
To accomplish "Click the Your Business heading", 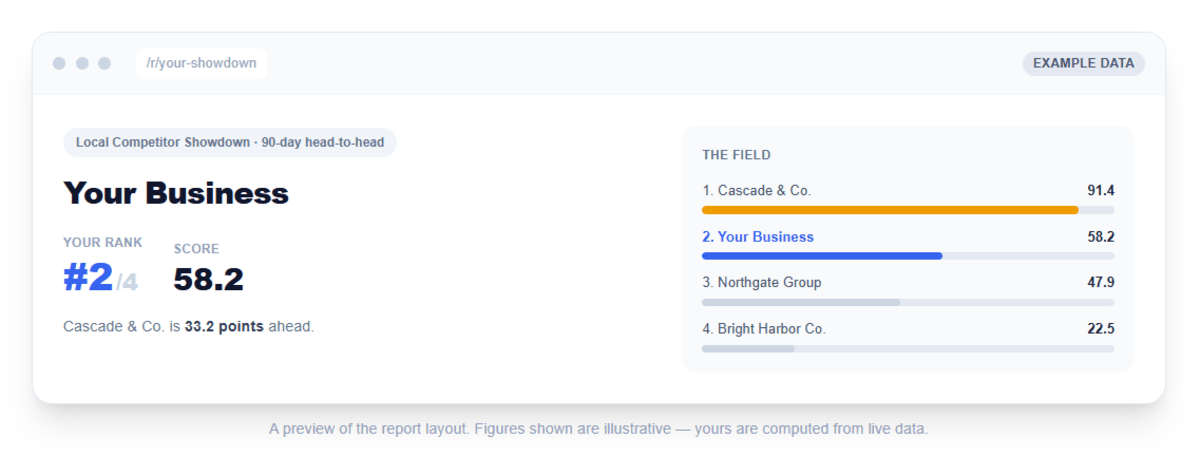I will [176, 193].
